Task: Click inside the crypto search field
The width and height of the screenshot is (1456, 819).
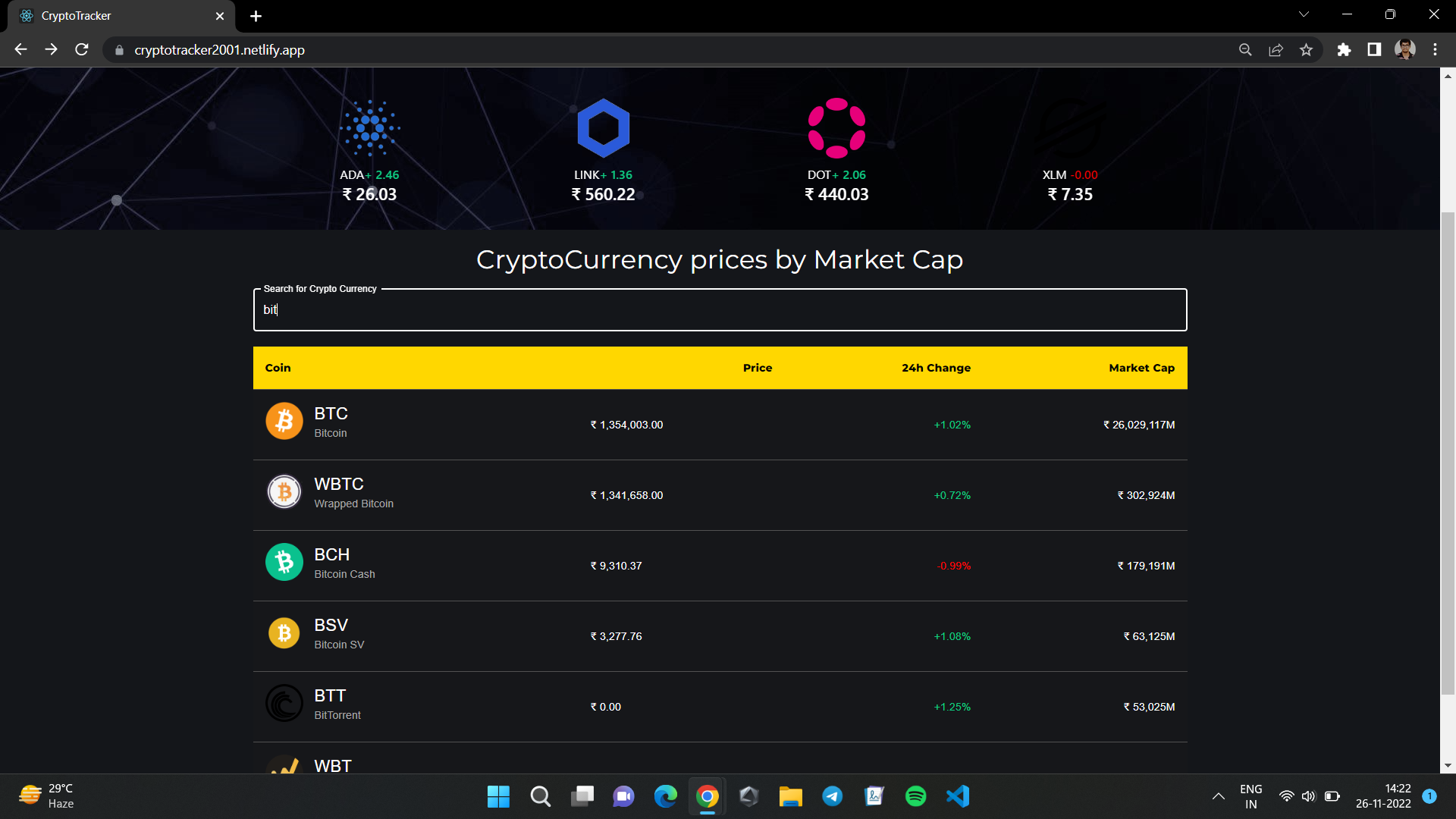Action: point(720,310)
